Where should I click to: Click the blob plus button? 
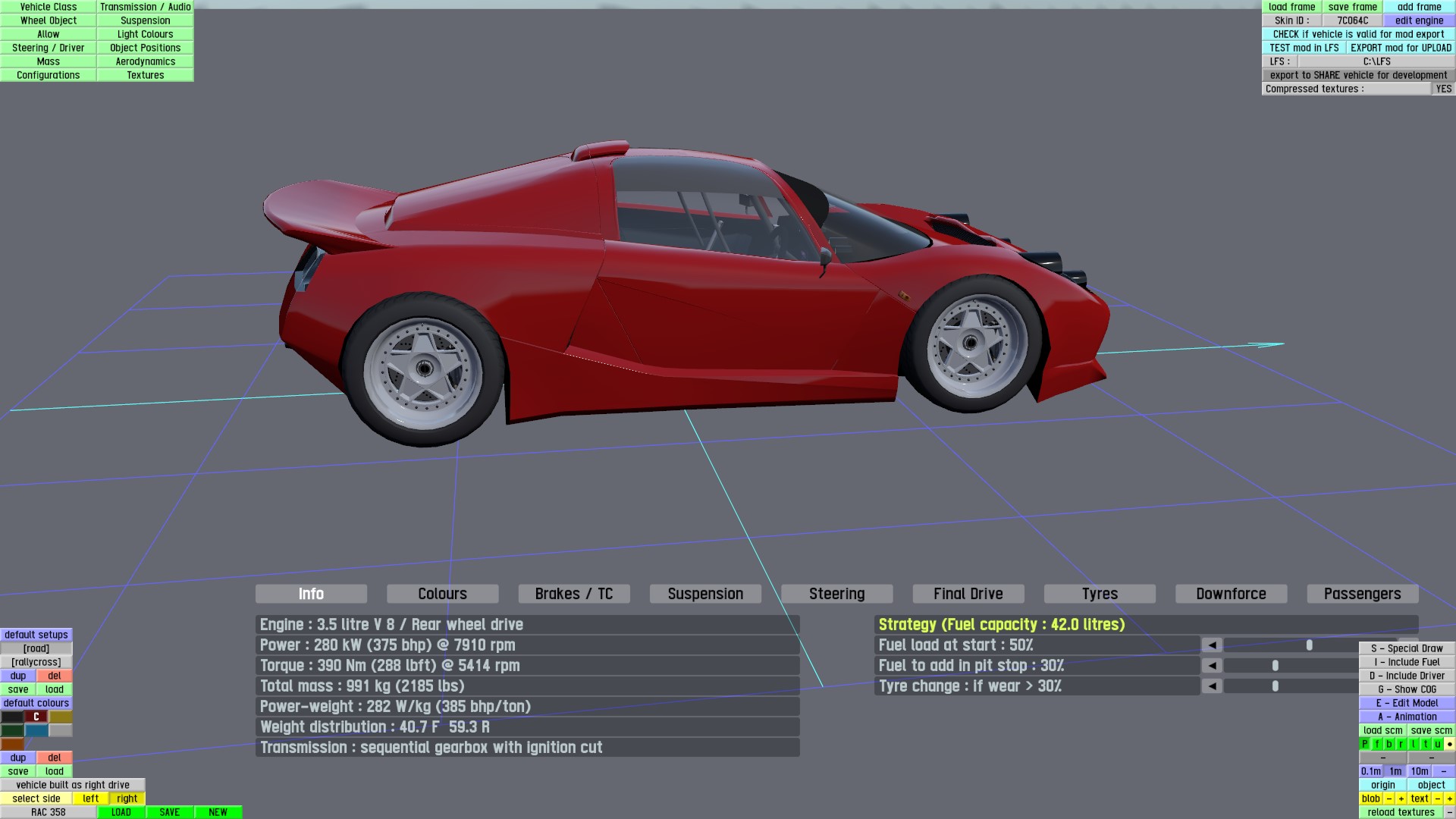click(1401, 799)
